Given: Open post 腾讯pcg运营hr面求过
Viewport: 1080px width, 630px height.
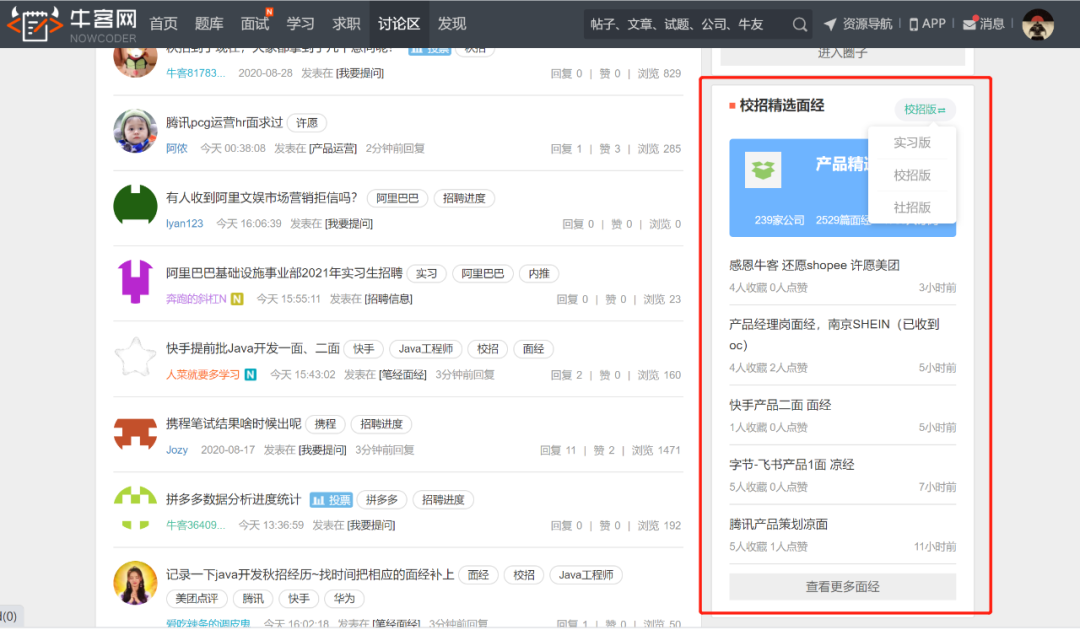Looking at the screenshot, I should (225, 123).
